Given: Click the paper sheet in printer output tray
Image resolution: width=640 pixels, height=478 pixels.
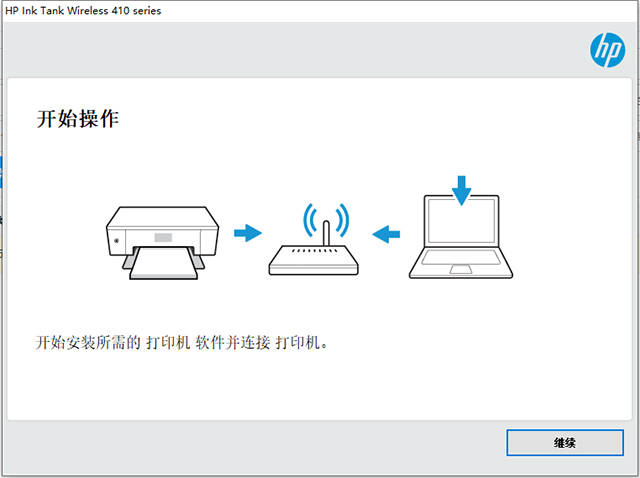Looking at the screenshot, I should point(163,263).
